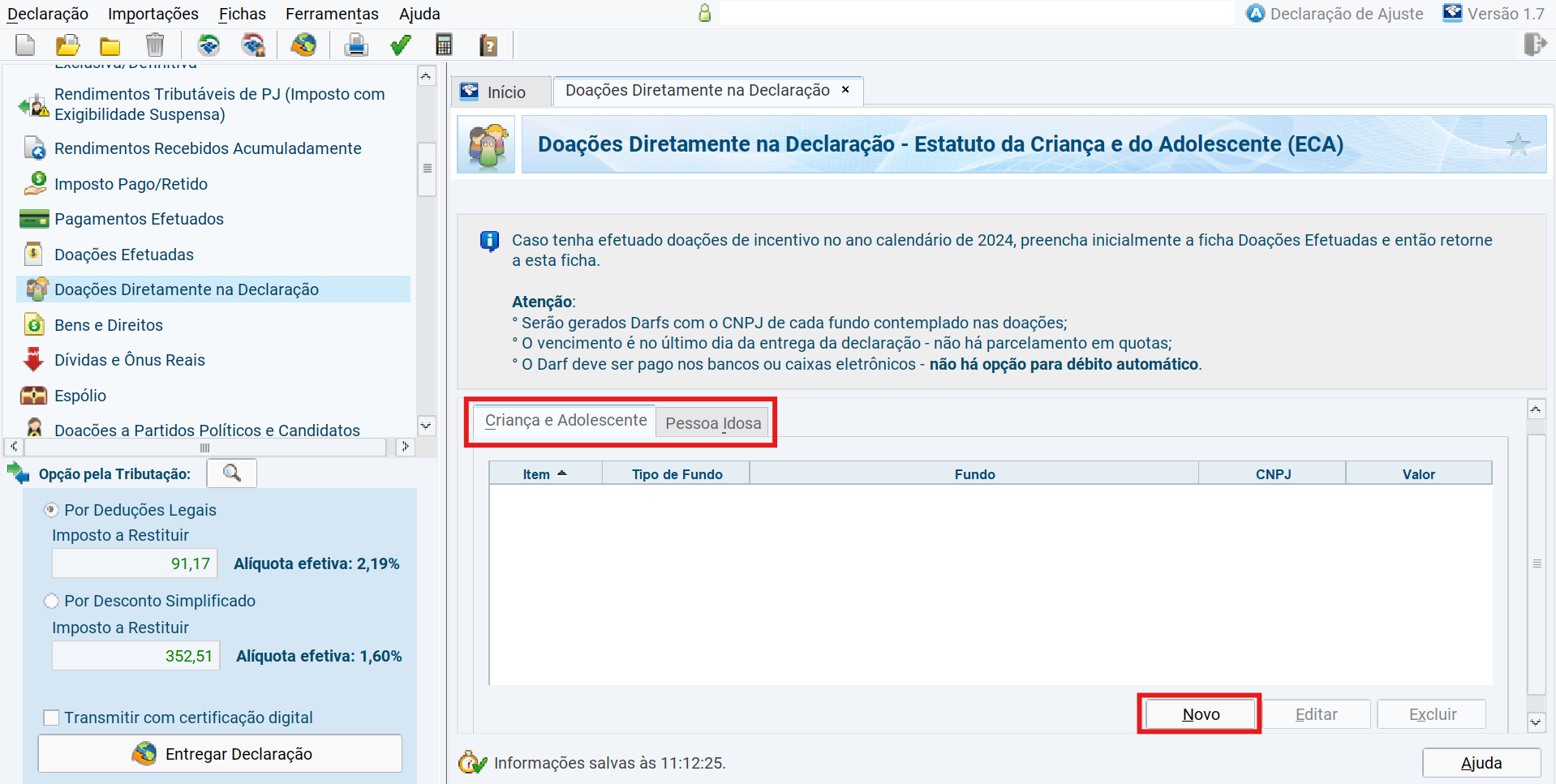Select Por Deduções Legais option
Viewport: 1556px width, 784px height.
tap(51, 510)
